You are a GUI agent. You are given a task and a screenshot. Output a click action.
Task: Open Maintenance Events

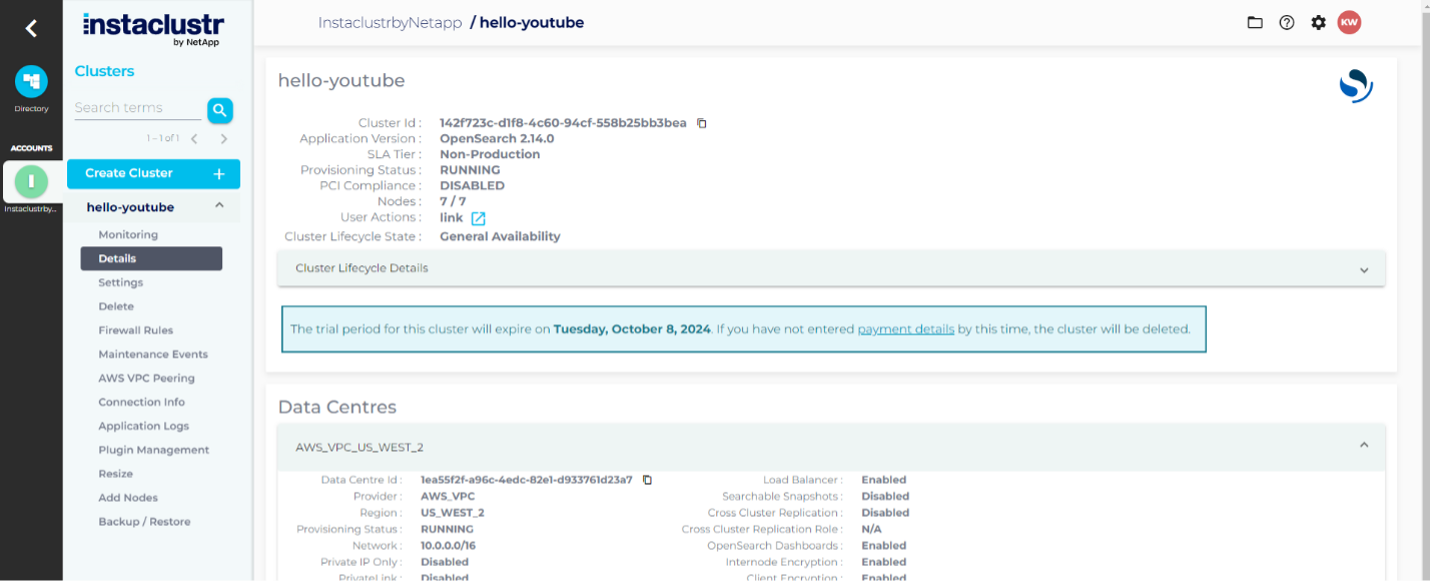point(153,355)
